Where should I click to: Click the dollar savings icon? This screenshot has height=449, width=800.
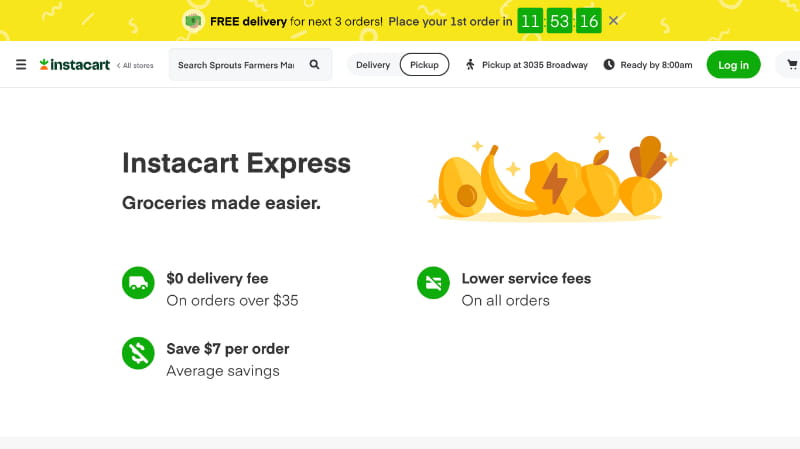(138, 353)
